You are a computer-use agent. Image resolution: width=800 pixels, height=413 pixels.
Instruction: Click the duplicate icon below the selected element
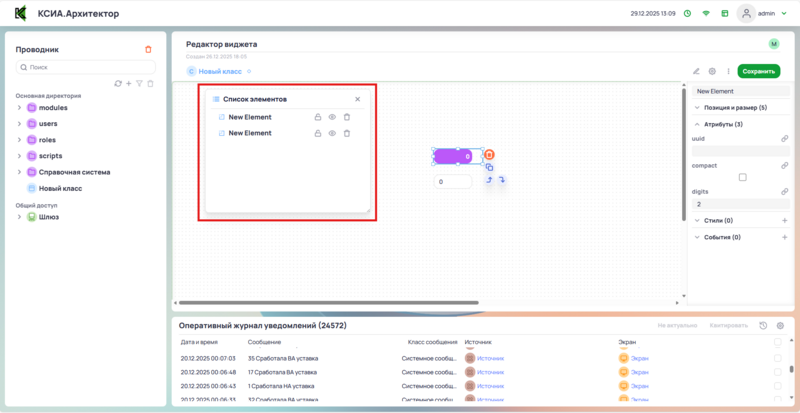pyautogui.click(x=489, y=167)
